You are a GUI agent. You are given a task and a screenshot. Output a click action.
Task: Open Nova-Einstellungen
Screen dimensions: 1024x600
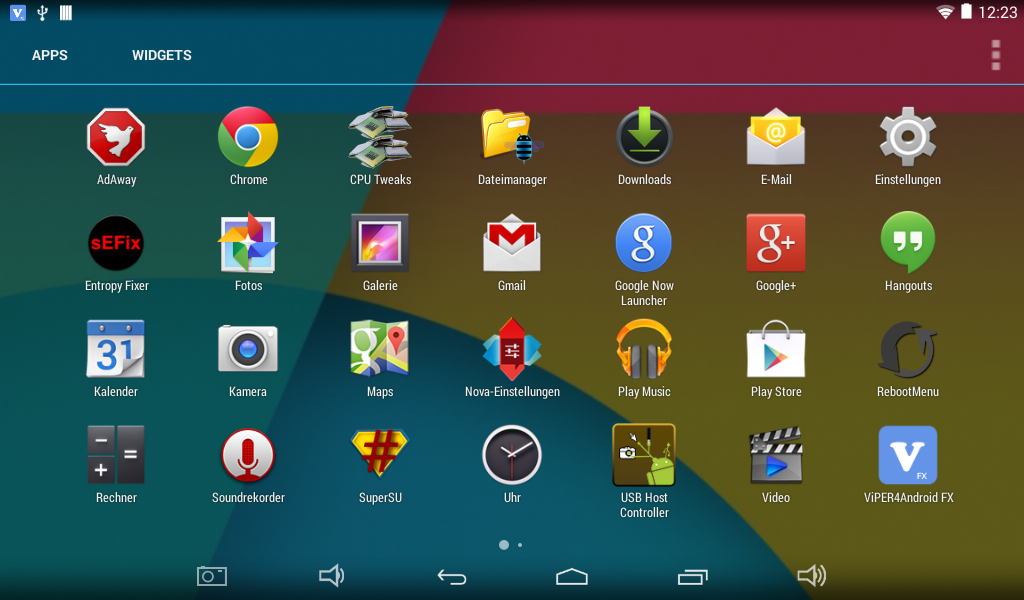coord(512,349)
